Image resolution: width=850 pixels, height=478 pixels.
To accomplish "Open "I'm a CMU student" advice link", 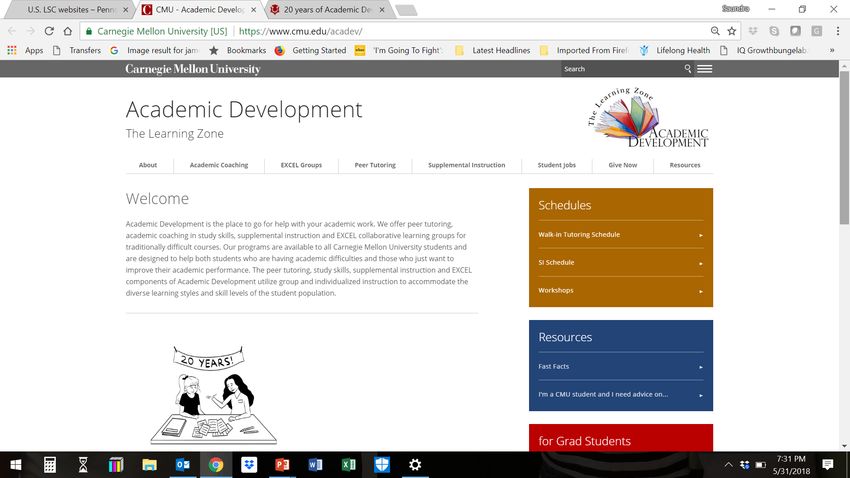I will (x=621, y=395).
